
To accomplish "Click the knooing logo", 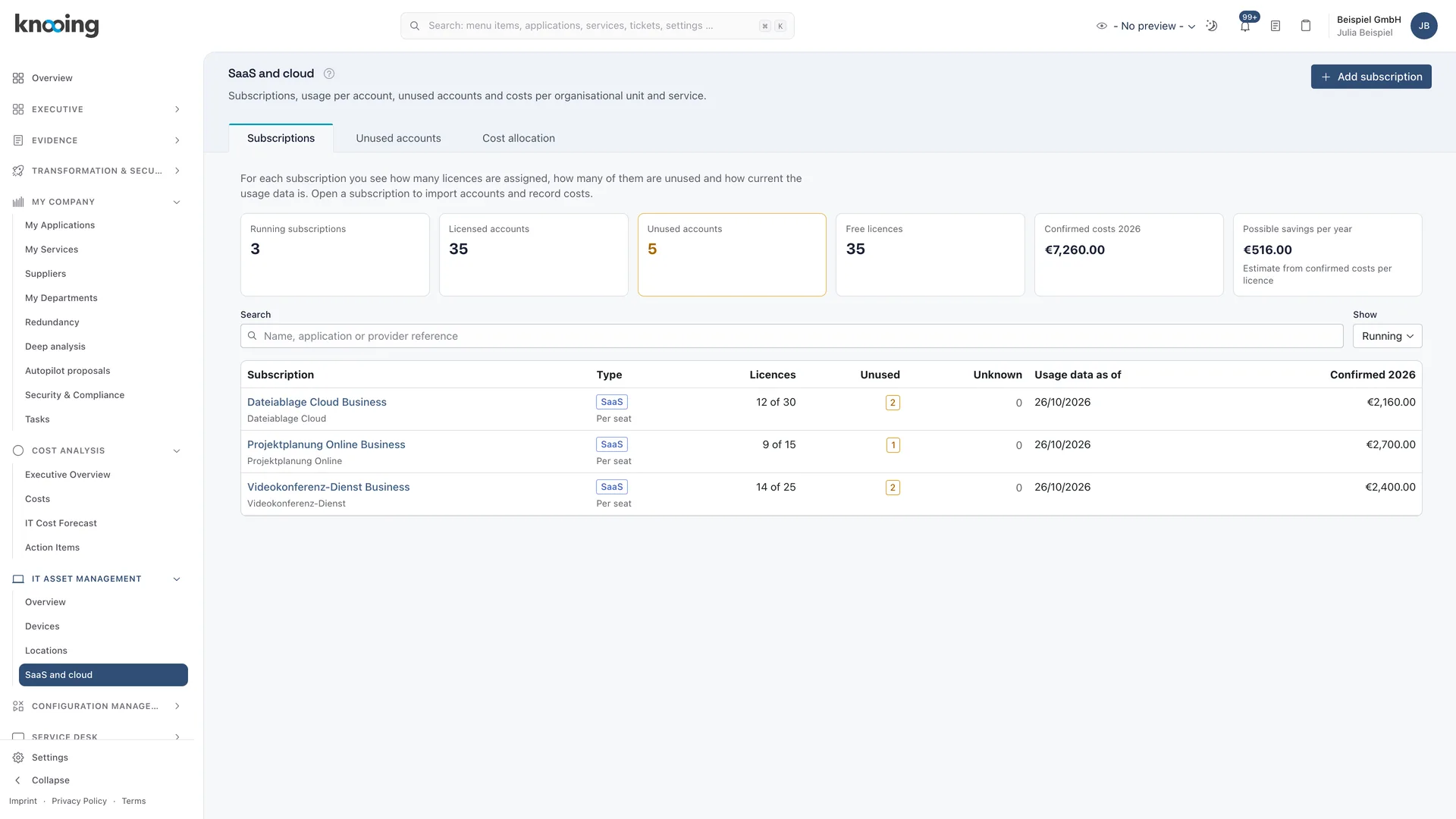I will (57, 25).
